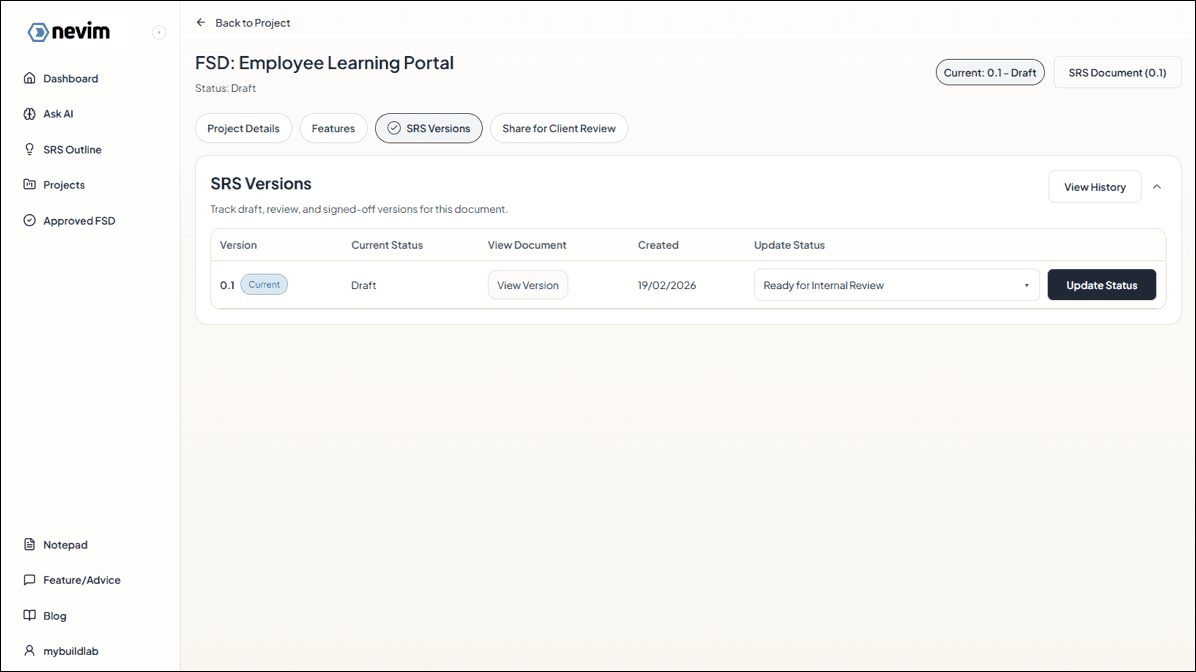Click the View Version button

coord(527,285)
